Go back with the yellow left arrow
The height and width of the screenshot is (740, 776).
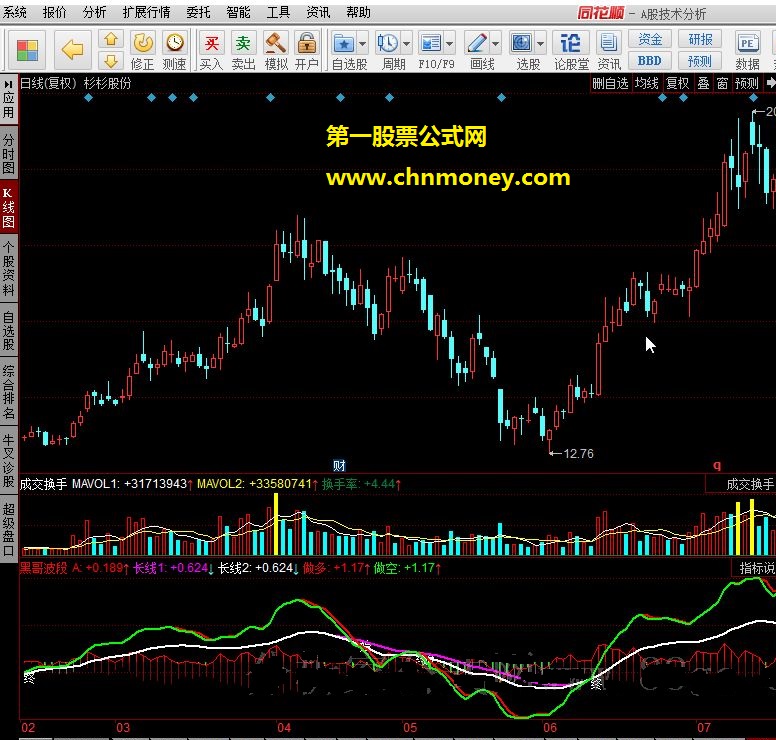[73, 50]
